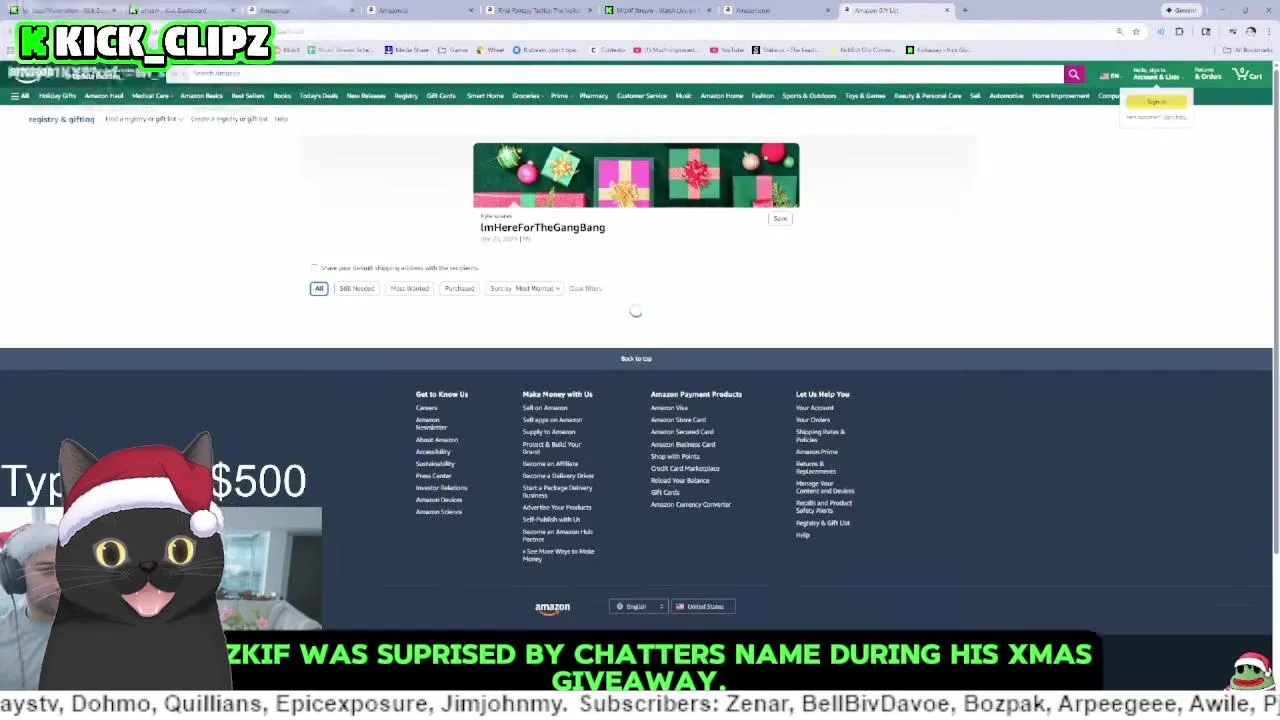Click footer Registry & Gift List link
This screenshot has width=1280, height=720.
tap(823, 523)
